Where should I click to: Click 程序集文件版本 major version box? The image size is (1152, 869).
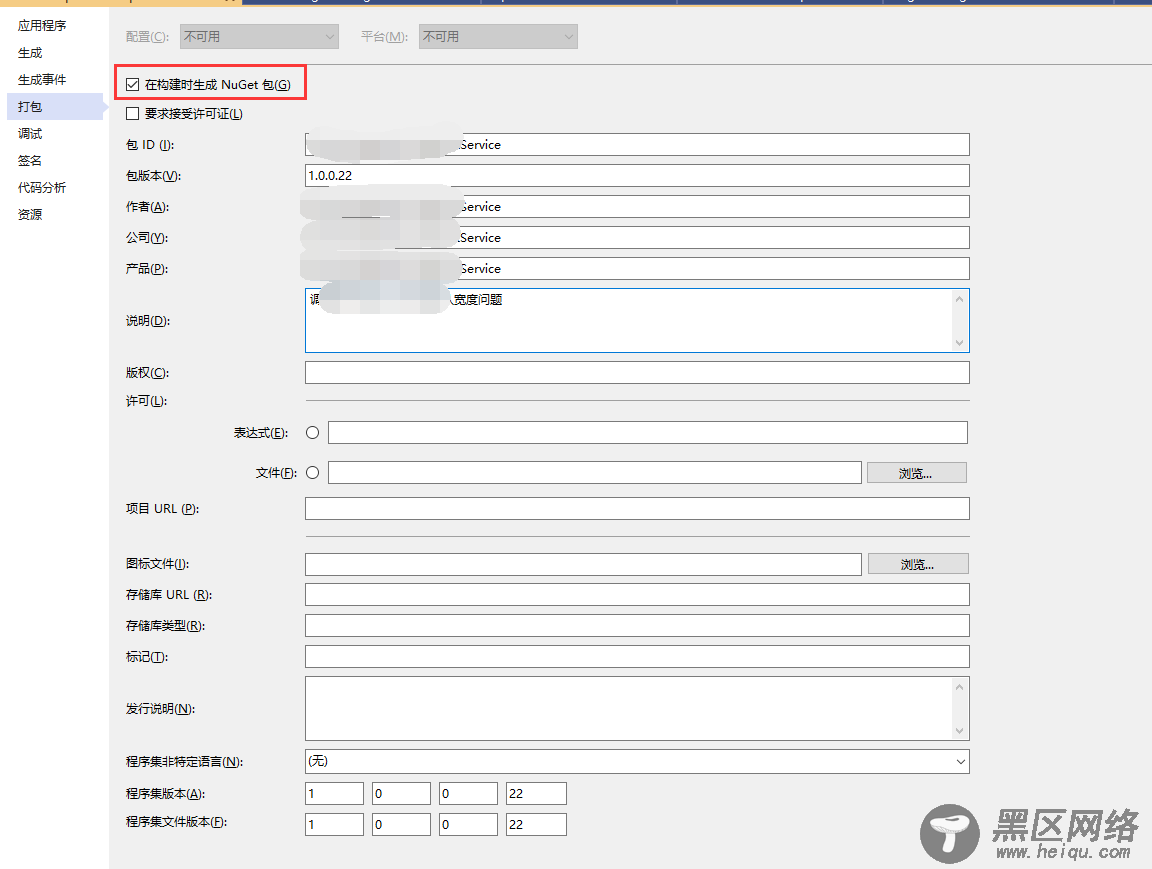334,824
